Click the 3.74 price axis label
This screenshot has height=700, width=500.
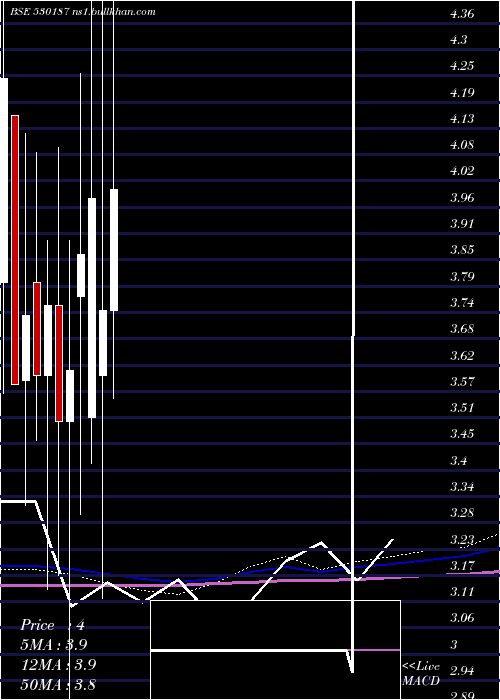coord(462,303)
